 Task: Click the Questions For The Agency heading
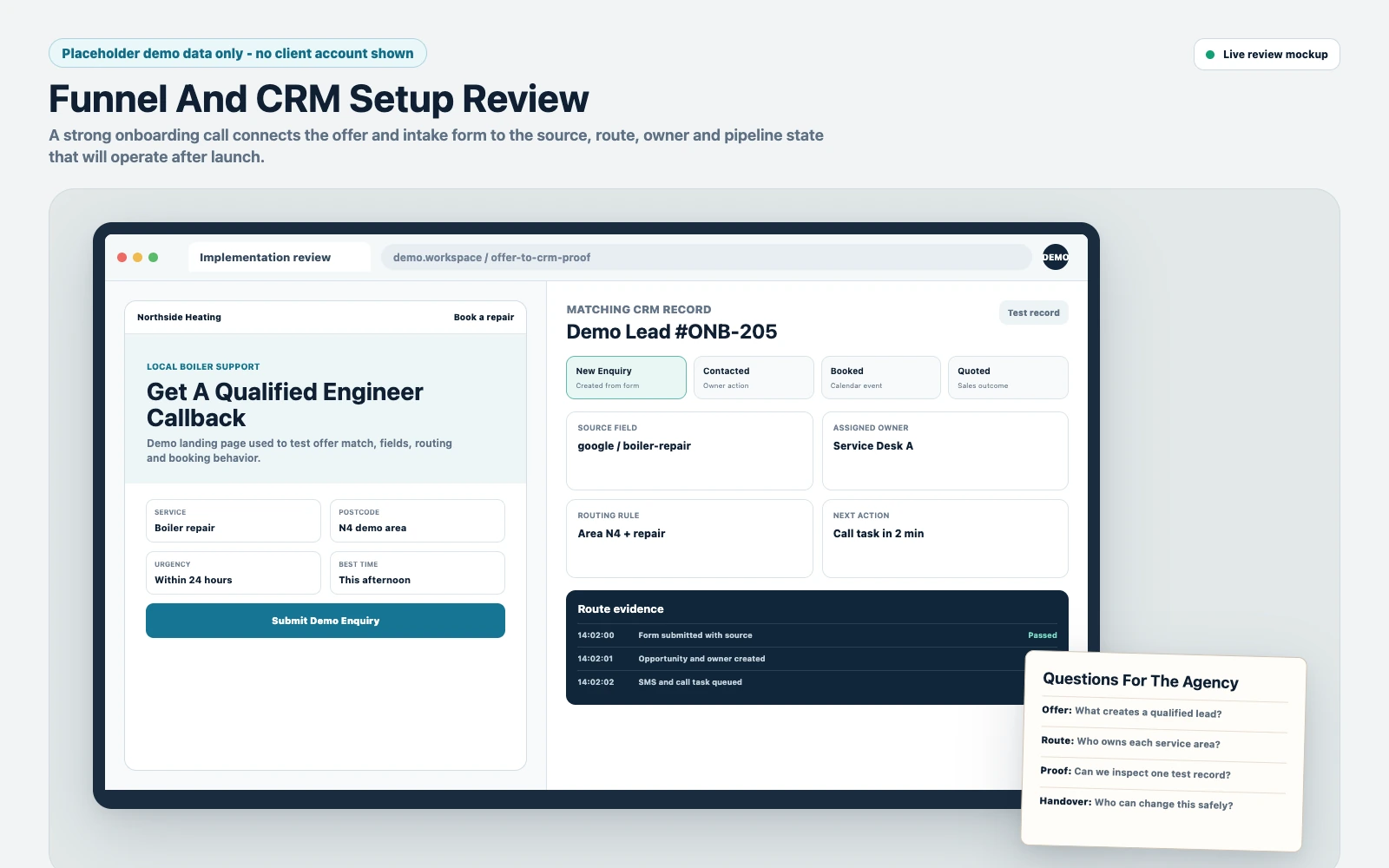click(1141, 681)
